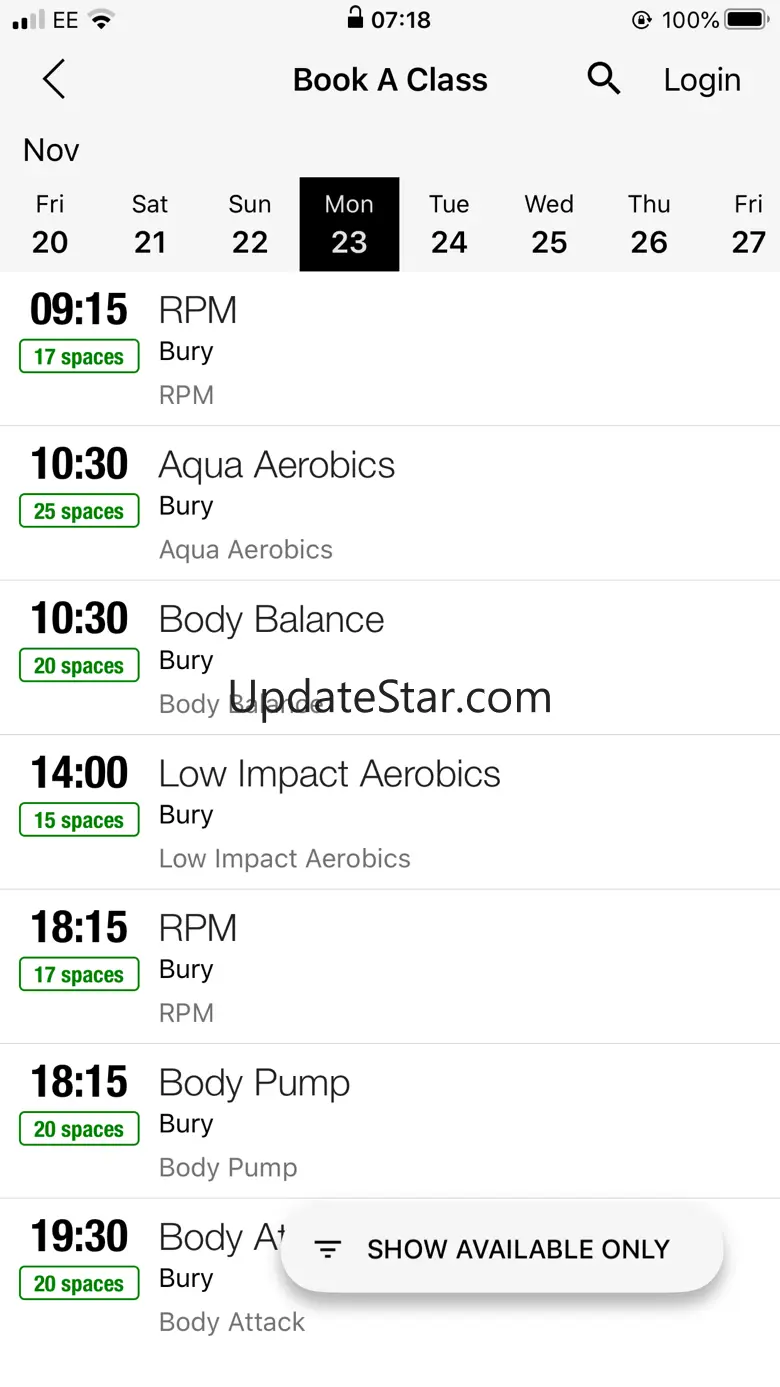Select the Body Balance class
Screen dimensions: 780x1387
[390, 658]
